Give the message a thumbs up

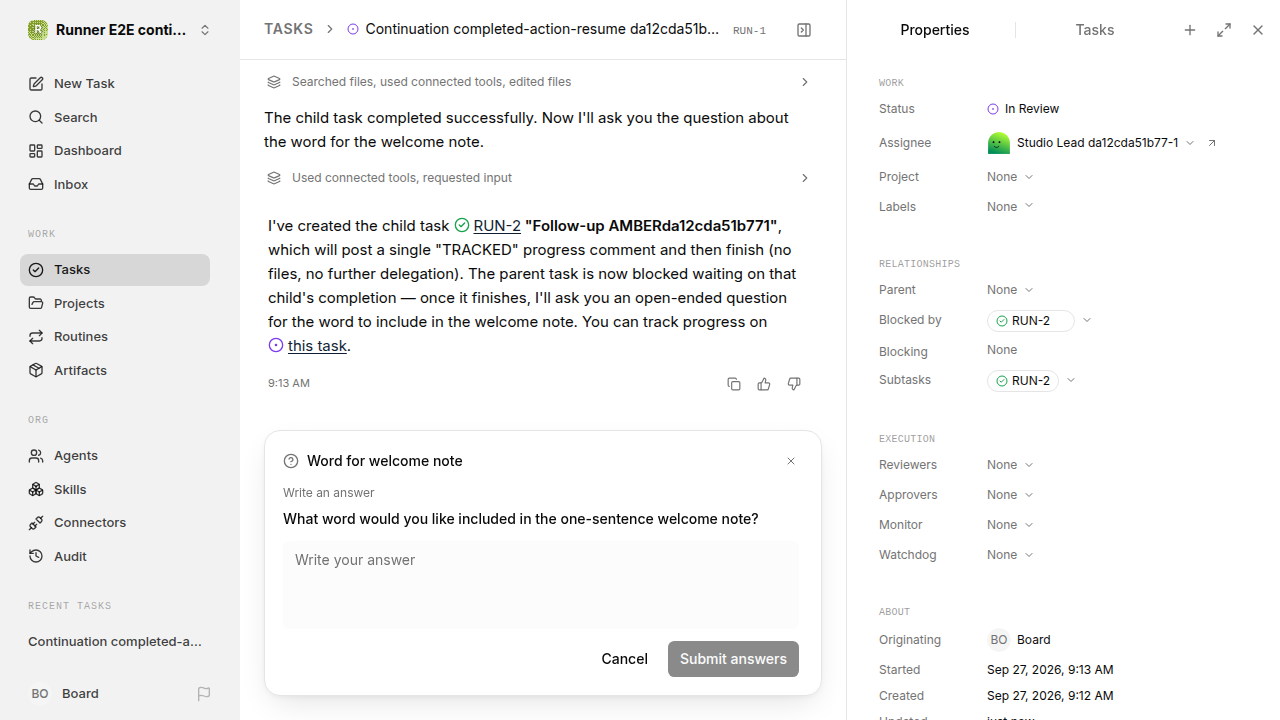click(x=764, y=384)
